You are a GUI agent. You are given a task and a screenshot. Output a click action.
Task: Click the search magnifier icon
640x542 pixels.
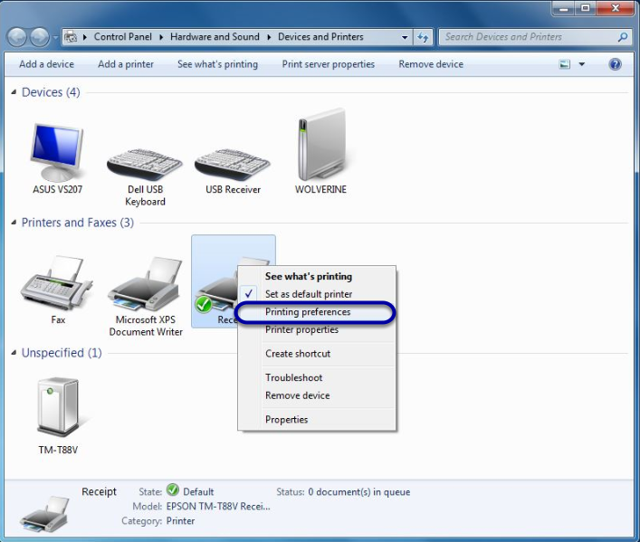click(x=622, y=37)
